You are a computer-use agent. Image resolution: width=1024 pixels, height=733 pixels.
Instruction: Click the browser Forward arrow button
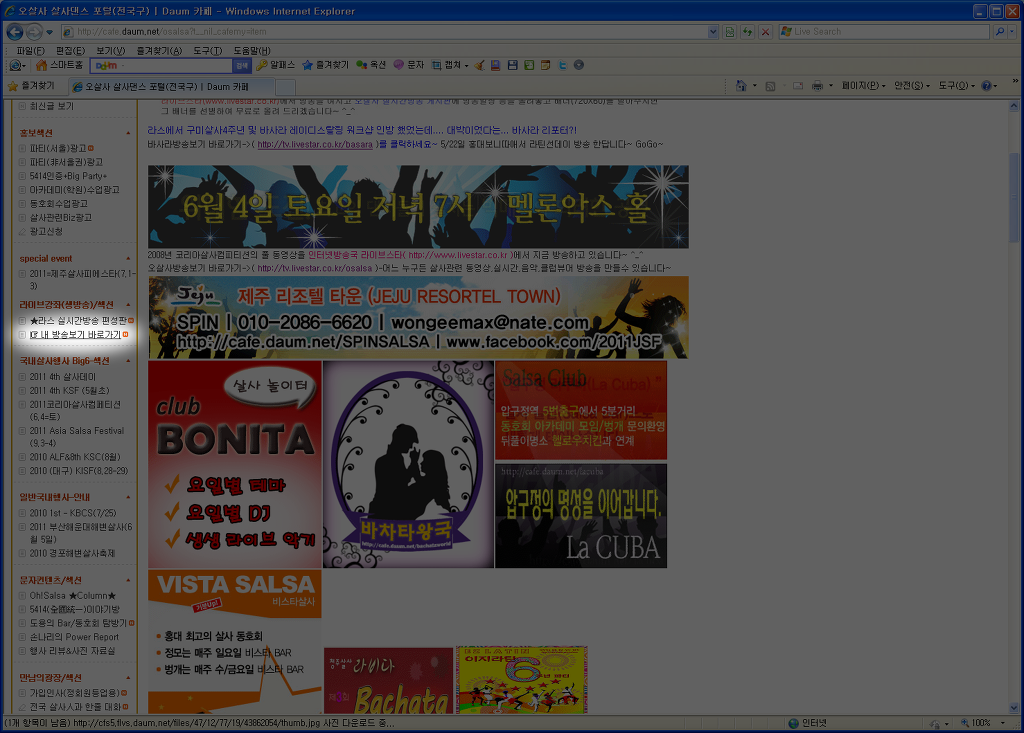coord(34,31)
